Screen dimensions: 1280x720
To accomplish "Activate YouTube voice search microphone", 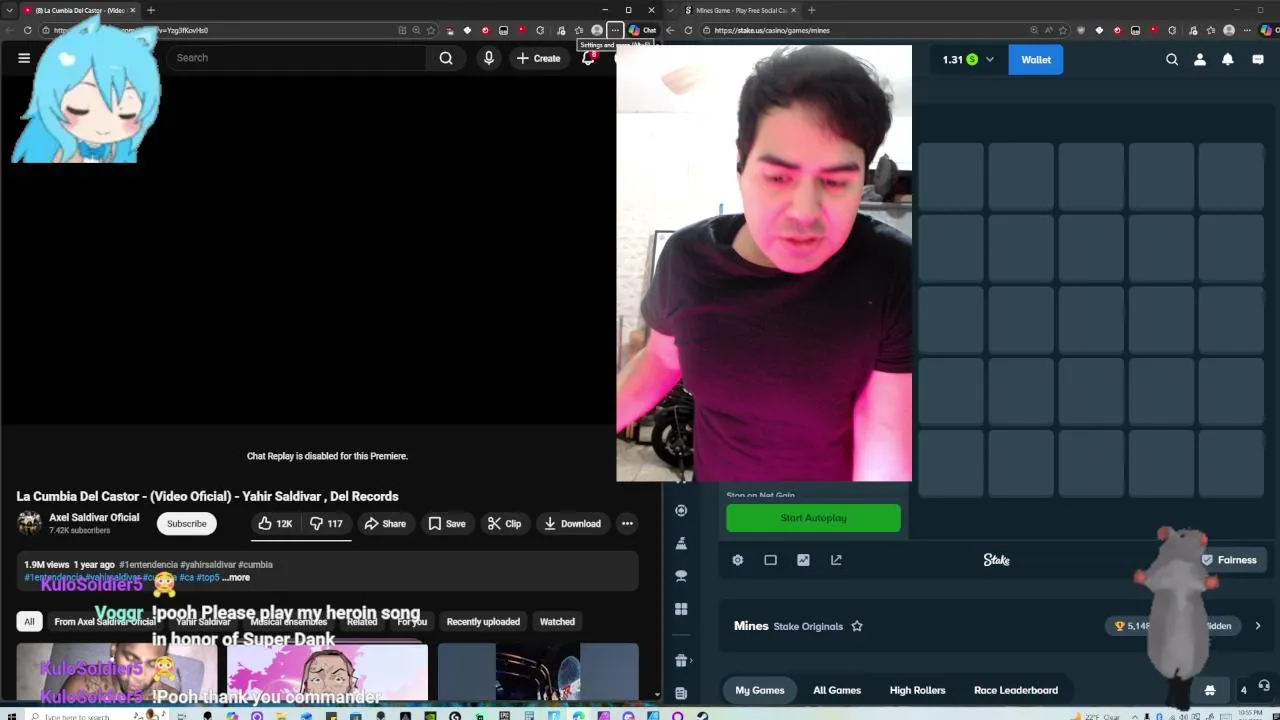I will [489, 58].
